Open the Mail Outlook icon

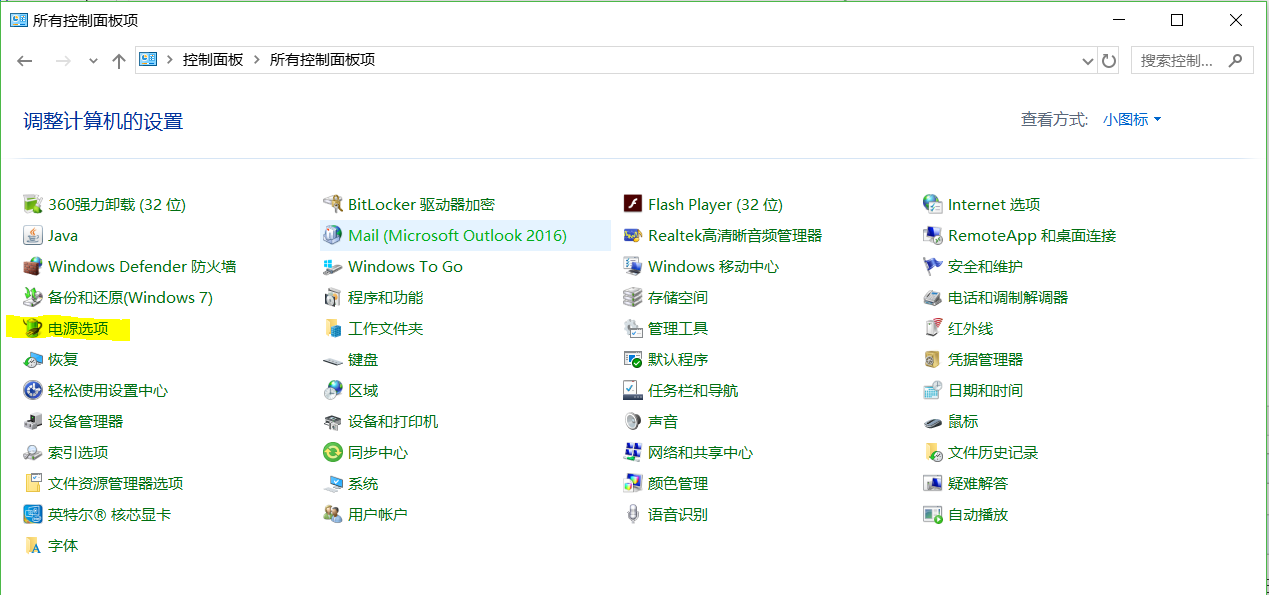point(333,235)
